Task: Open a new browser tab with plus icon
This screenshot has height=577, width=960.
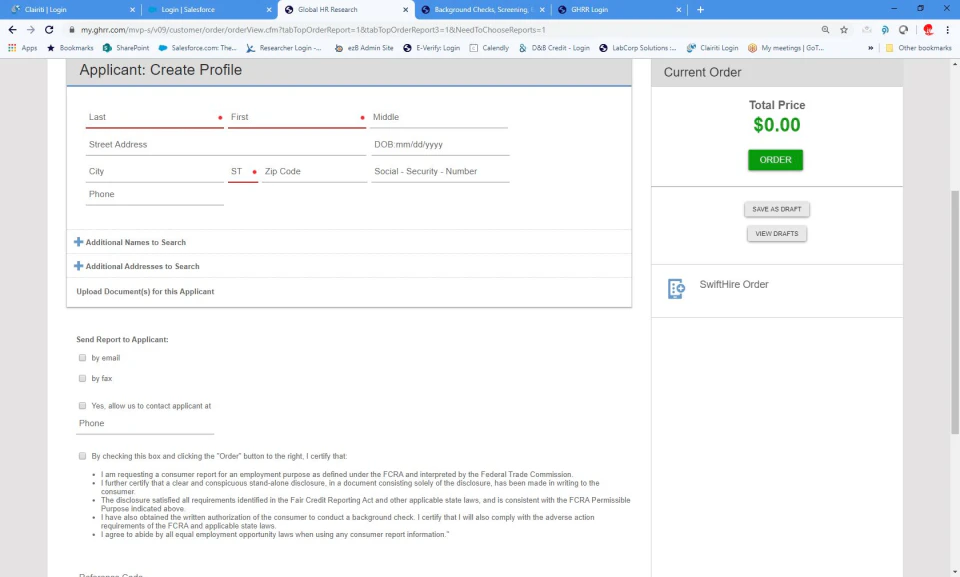Action: [700, 9]
